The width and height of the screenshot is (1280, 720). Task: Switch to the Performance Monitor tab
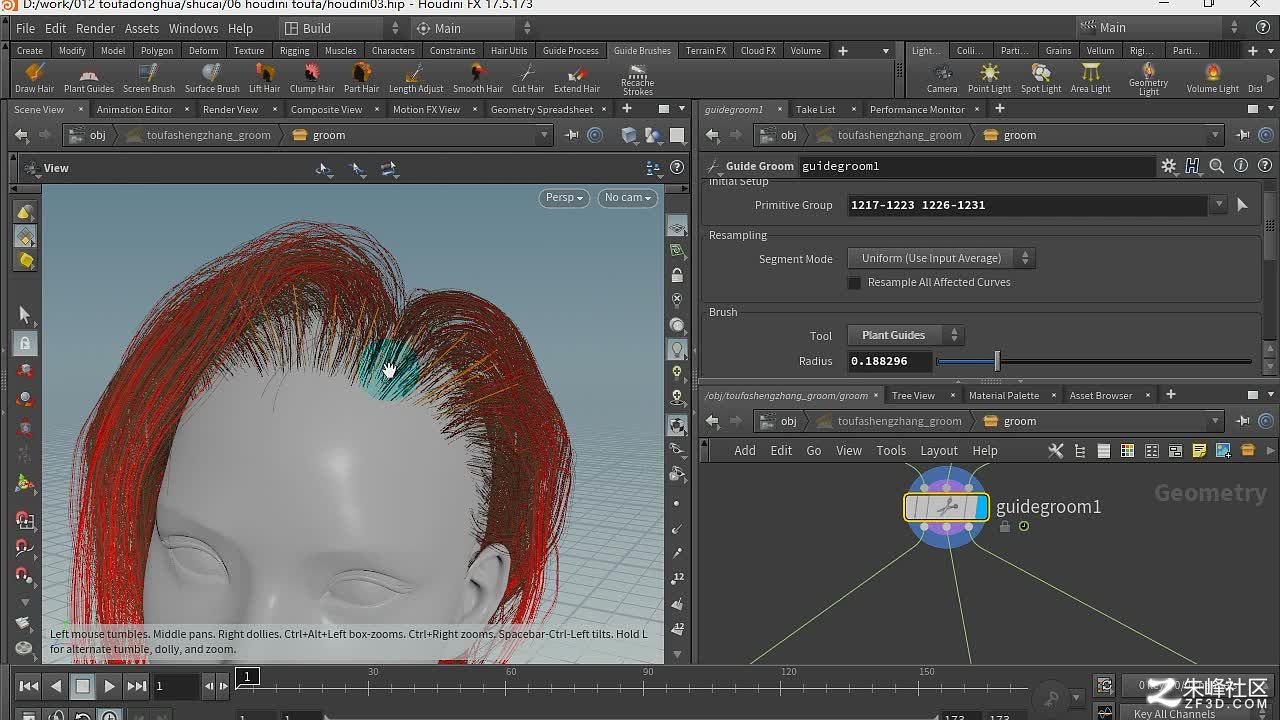pyautogui.click(x=917, y=109)
